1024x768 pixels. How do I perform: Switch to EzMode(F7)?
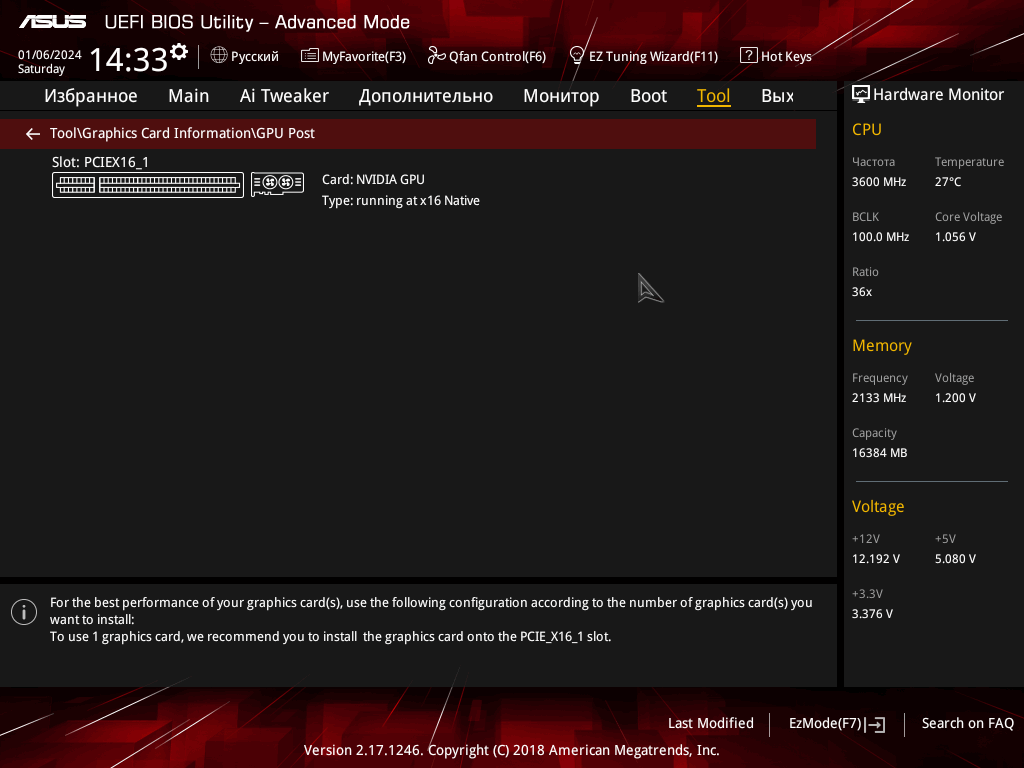coord(825,724)
